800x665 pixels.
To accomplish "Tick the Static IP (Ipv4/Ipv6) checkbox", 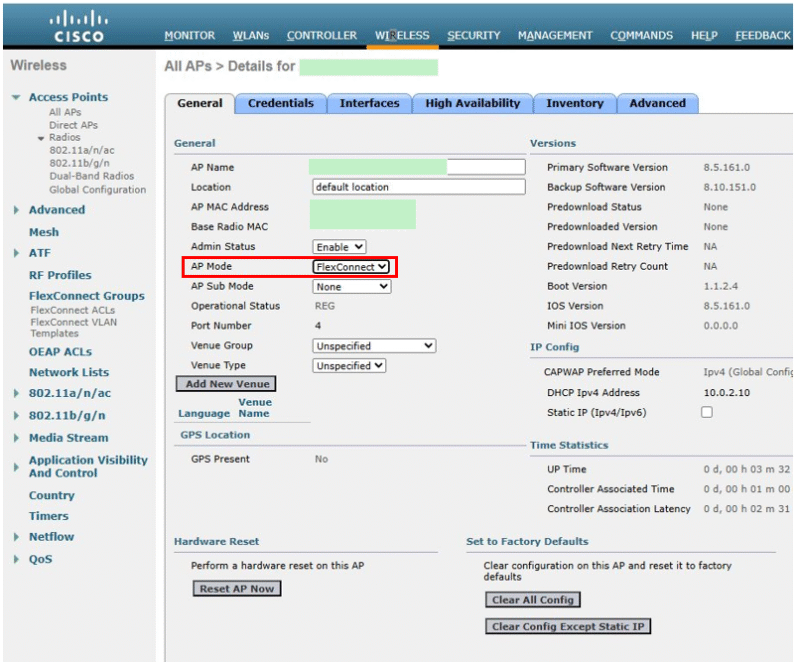I will (x=707, y=412).
